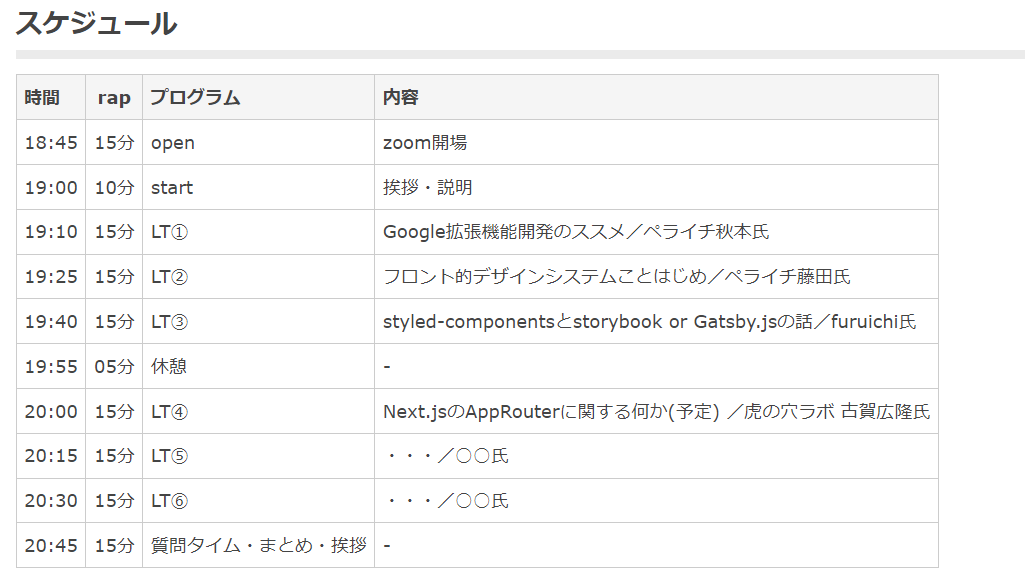Click the 内容 column header

(400, 97)
